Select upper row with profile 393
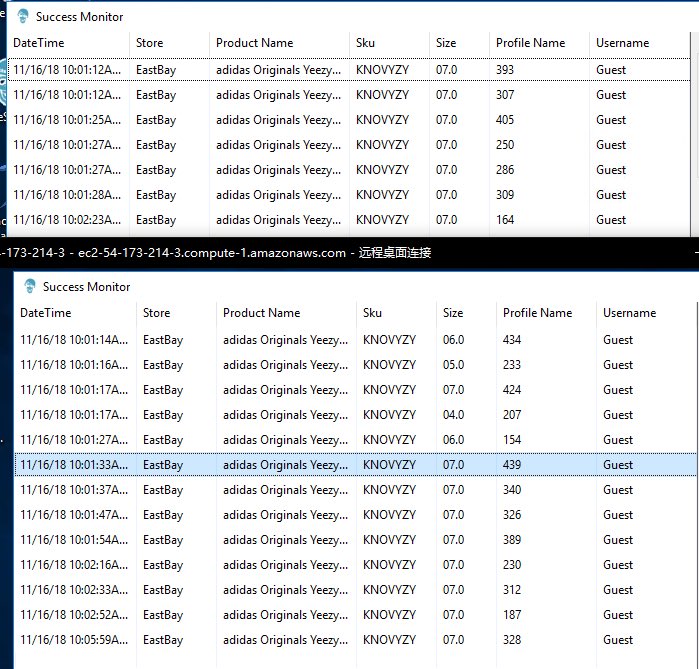Screen dimensions: 699x669 coord(349,70)
